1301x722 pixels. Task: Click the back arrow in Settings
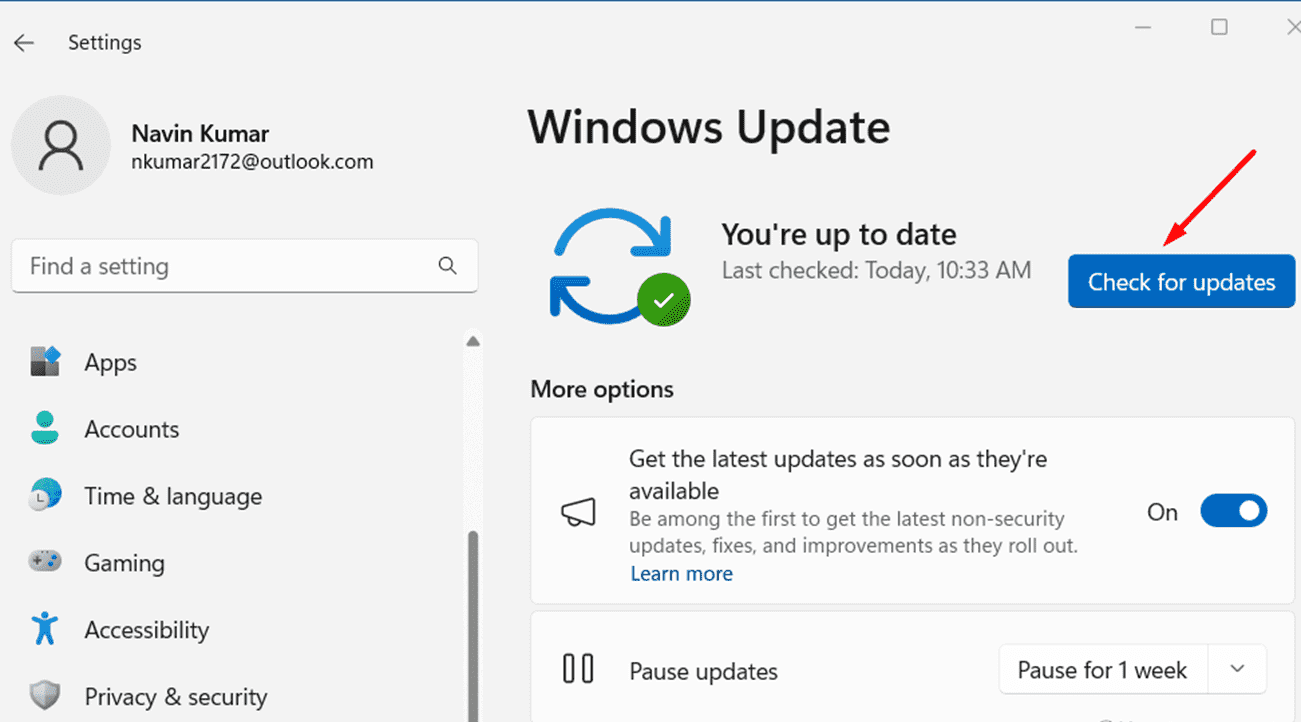tap(24, 43)
